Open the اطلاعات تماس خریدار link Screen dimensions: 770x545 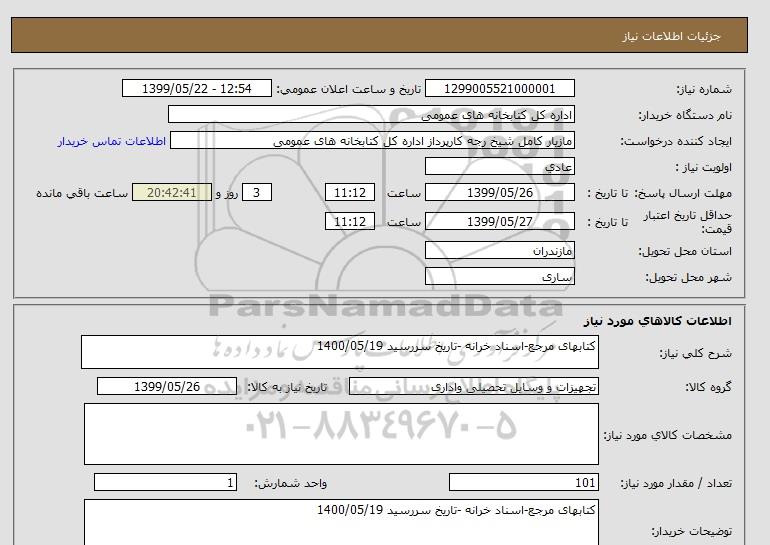(111, 141)
